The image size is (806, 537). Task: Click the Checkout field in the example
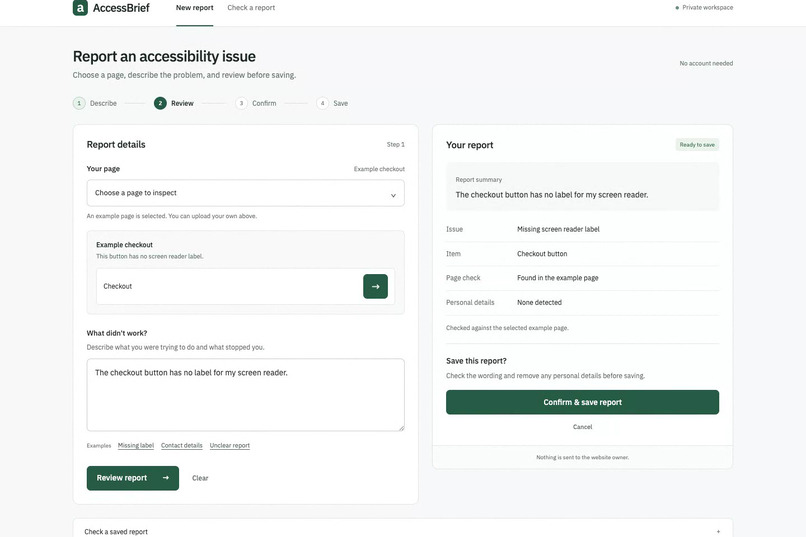click(246, 286)
